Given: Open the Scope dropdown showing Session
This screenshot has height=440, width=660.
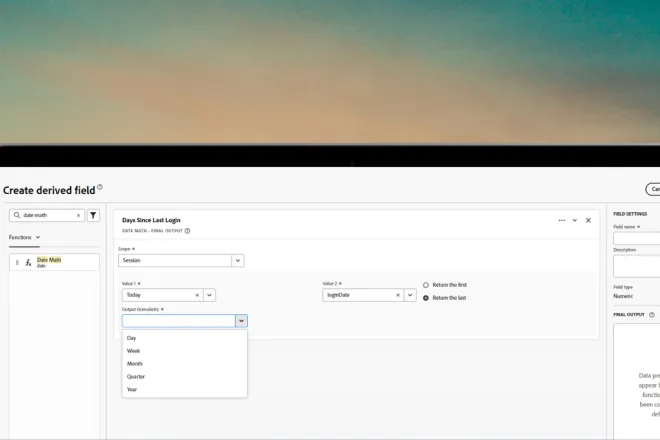Looking at the screenshot, I should (238, 260).
